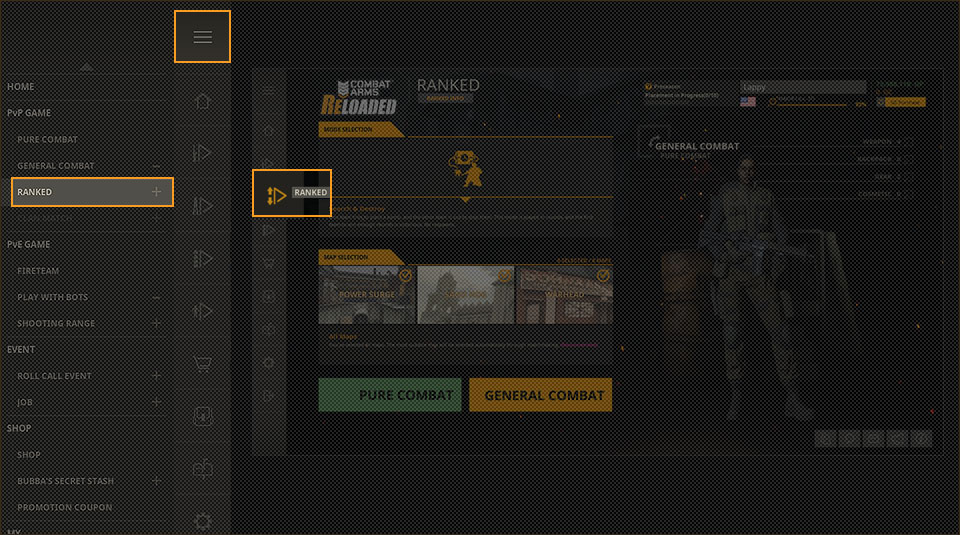Click the experience progress bar near the flag

[812, 105]
